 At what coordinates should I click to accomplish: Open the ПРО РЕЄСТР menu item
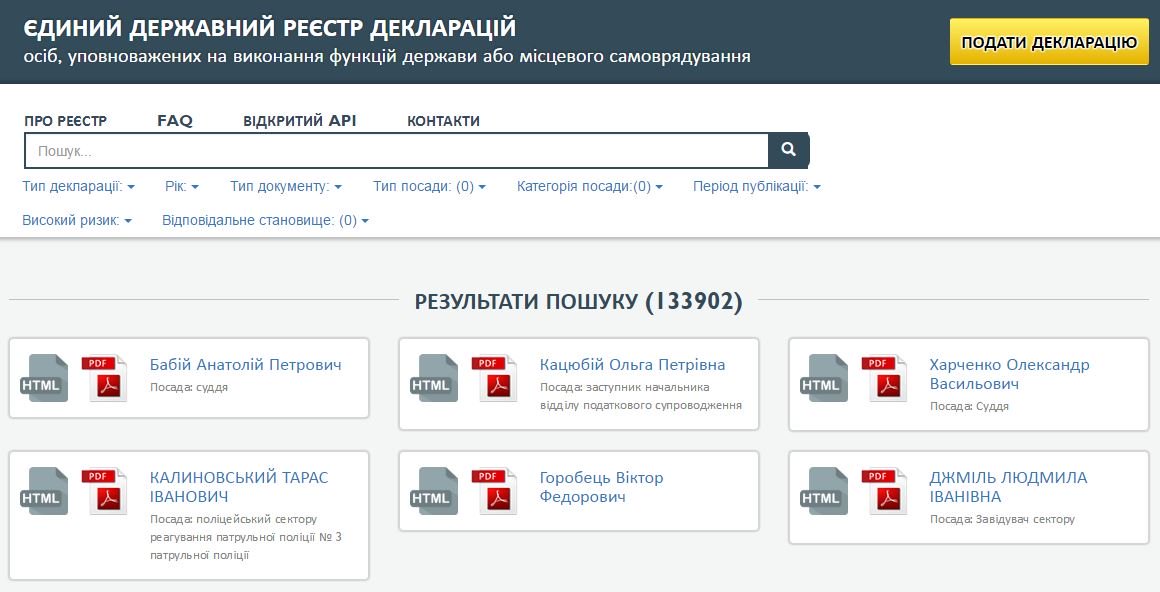[x=66, y=121]
